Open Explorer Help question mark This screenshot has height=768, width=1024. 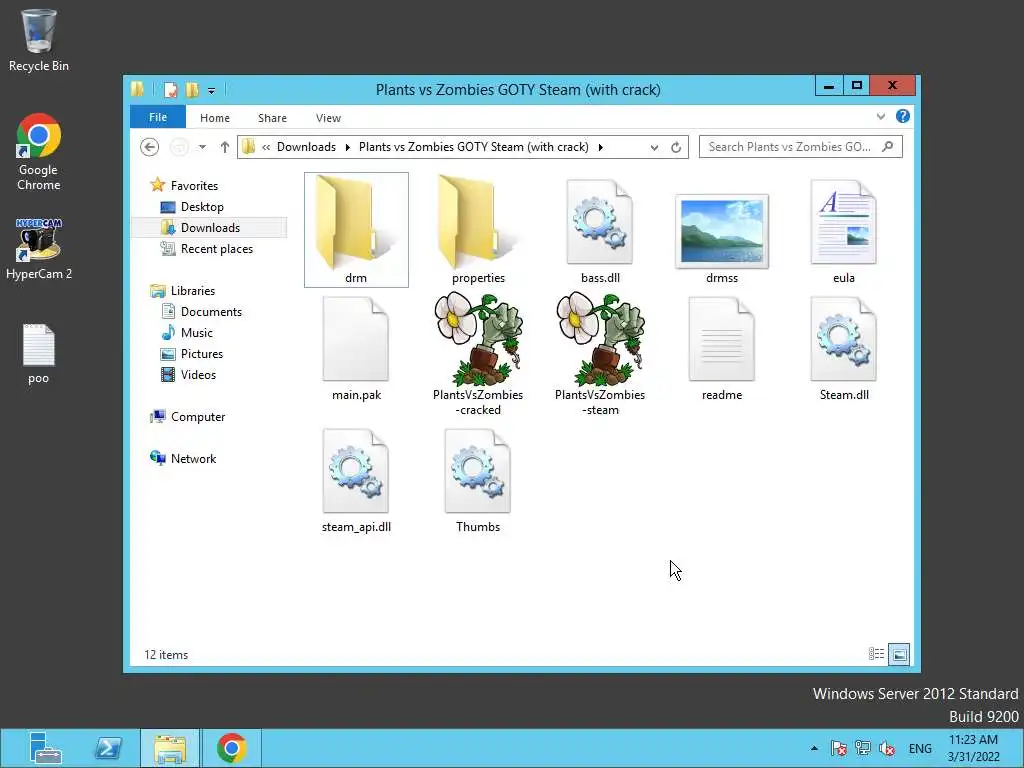pos(903,116)
